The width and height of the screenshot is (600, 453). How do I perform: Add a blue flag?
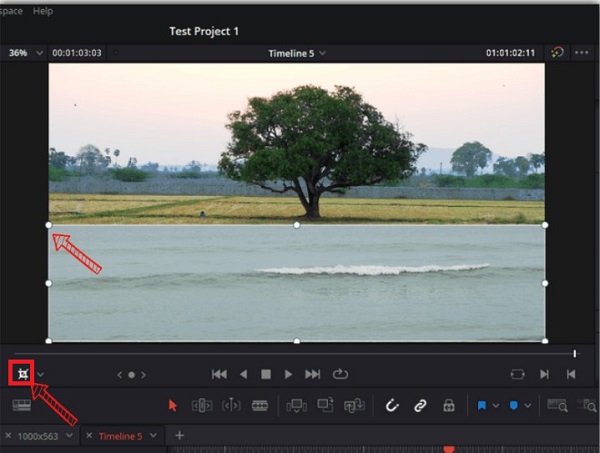pos(482,406)
